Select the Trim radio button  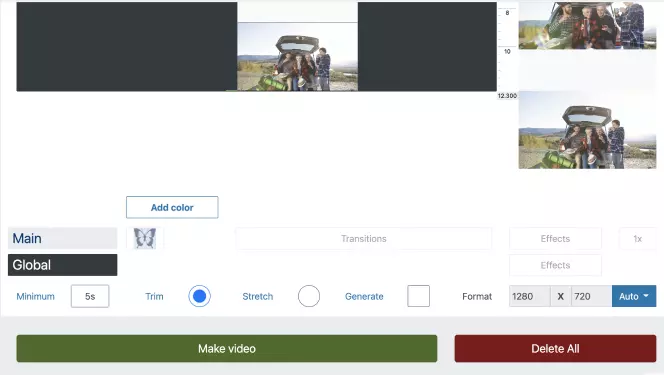(199, 296)
